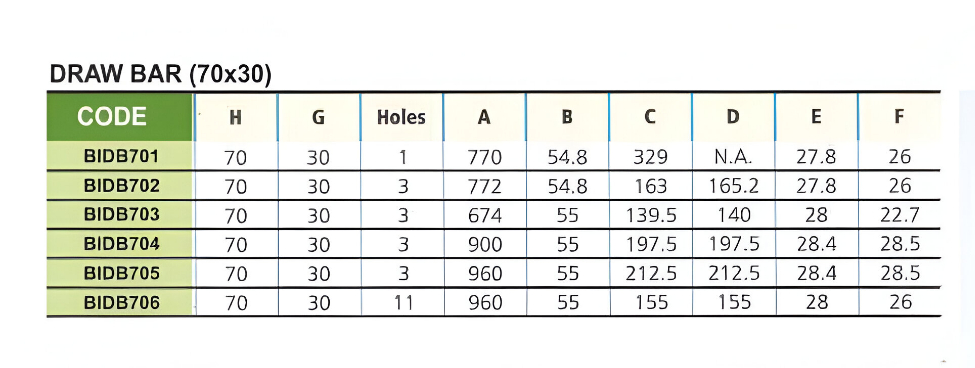975x368 pixels.
Task: Click the 674 value in column A
Action: (x=484, y=216)
